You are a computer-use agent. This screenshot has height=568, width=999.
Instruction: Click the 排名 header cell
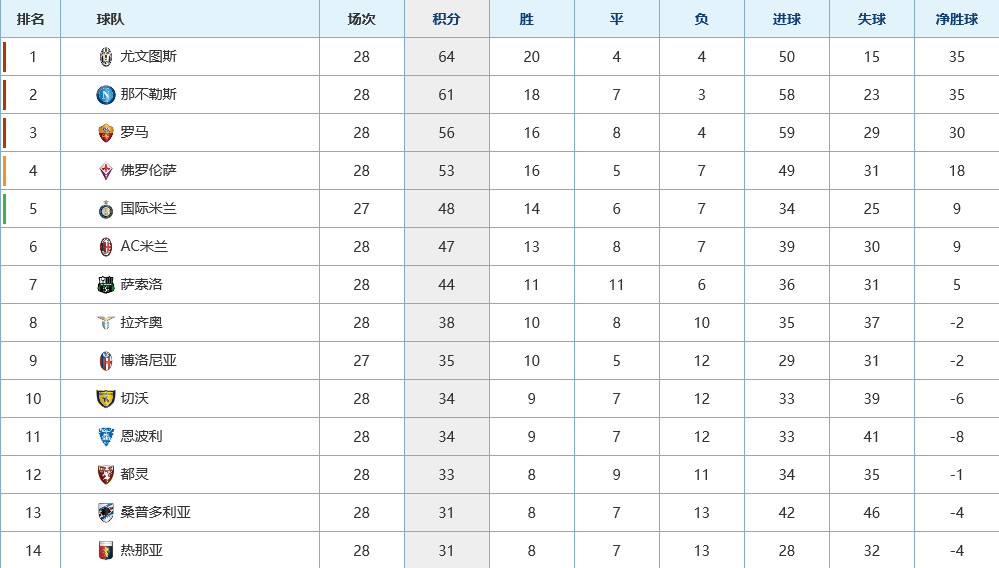coord(31,19)
